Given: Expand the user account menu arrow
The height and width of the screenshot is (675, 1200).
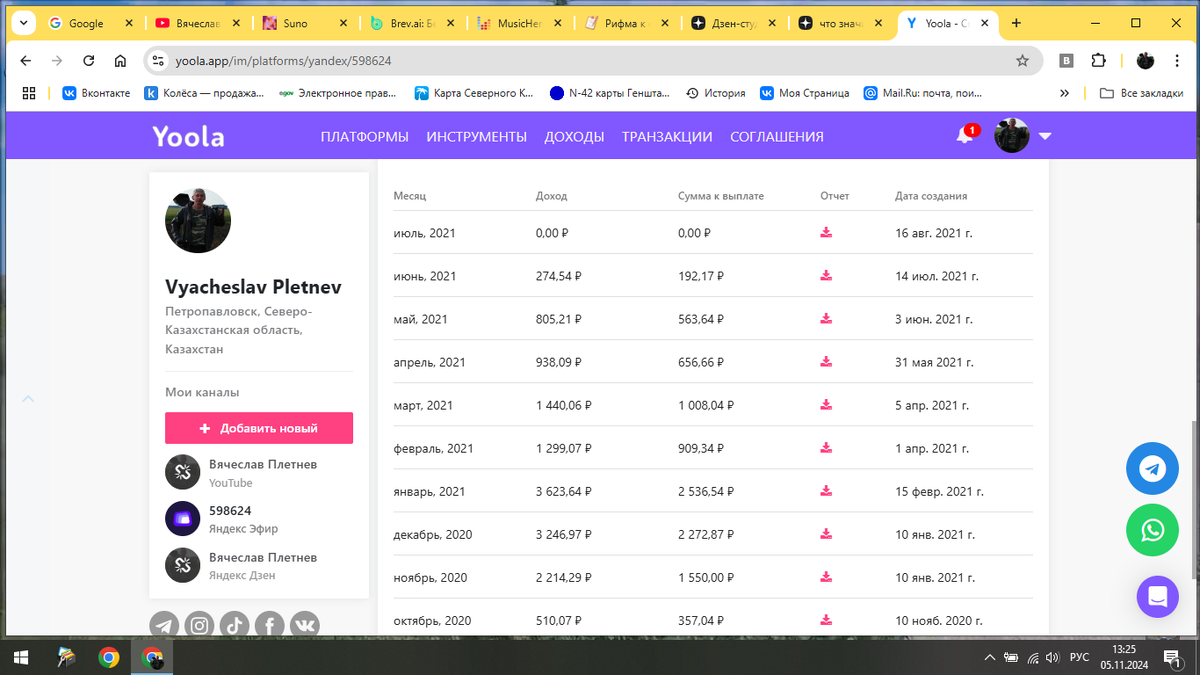Looking at the screenshot, I should click(x=1045, y=136).
